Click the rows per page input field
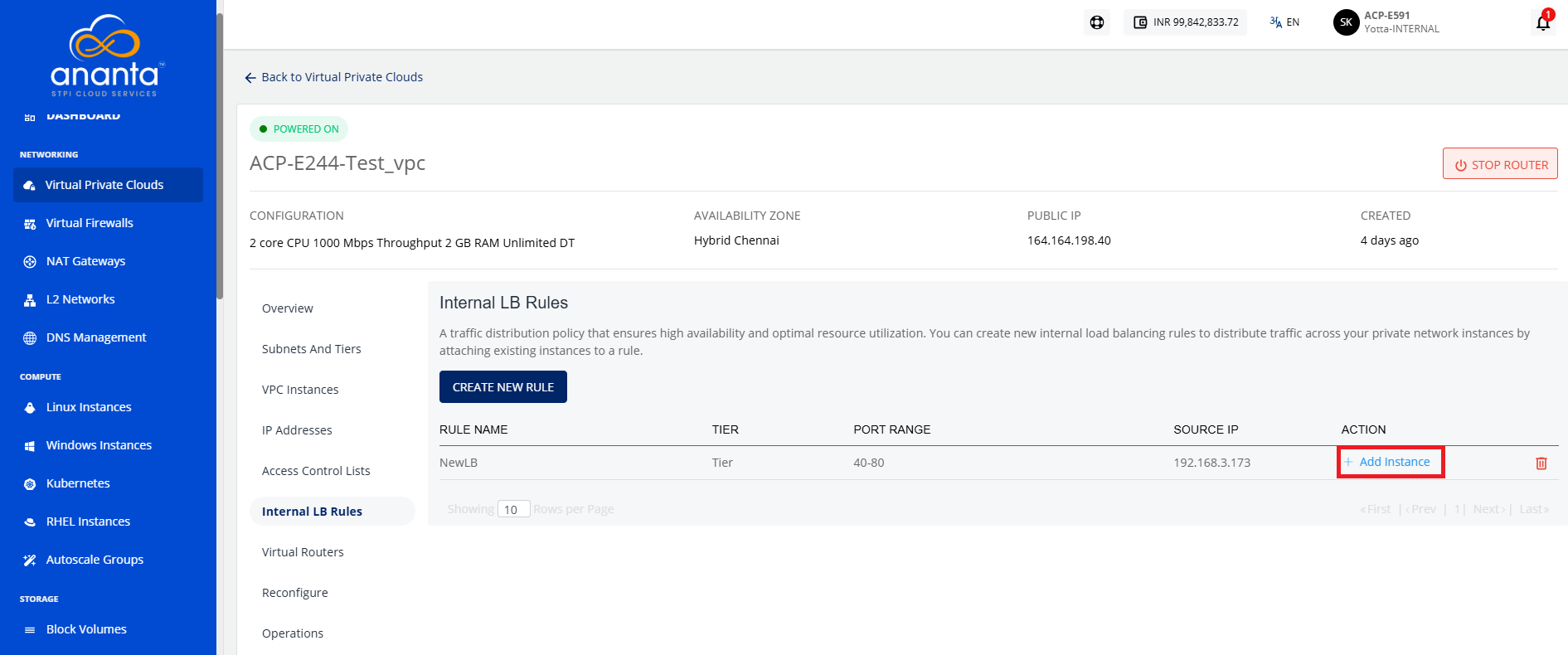This screenshot has height=655, width=1568. click(513, 509)
